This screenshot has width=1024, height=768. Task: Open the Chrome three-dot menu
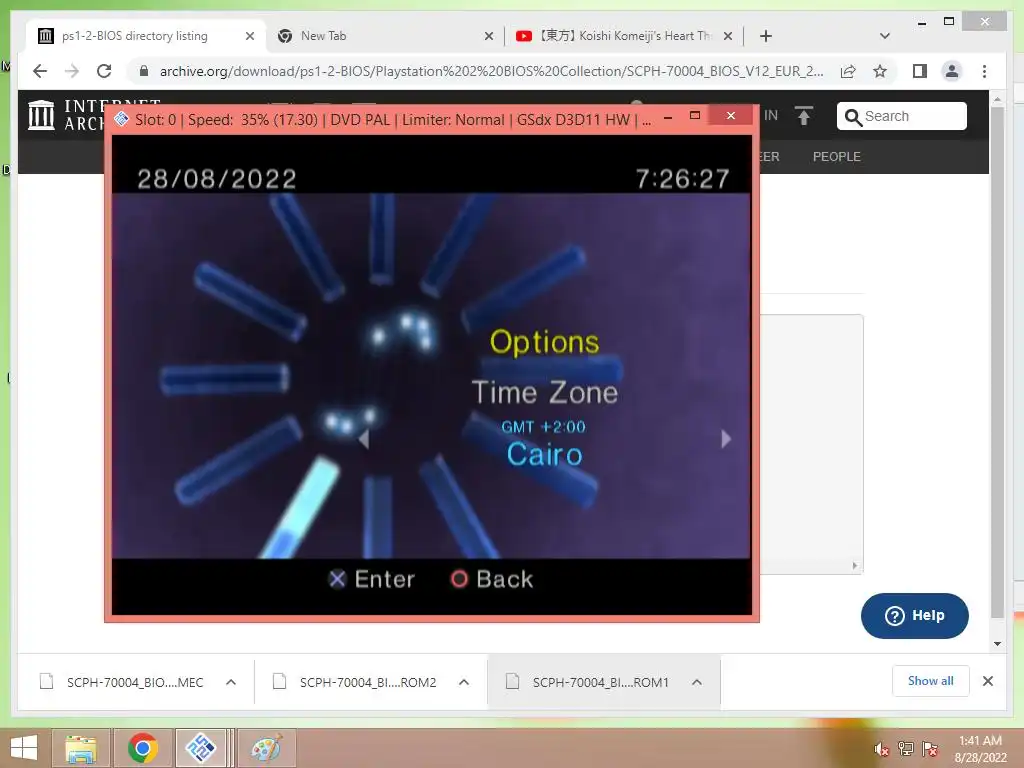coord(984,71)
